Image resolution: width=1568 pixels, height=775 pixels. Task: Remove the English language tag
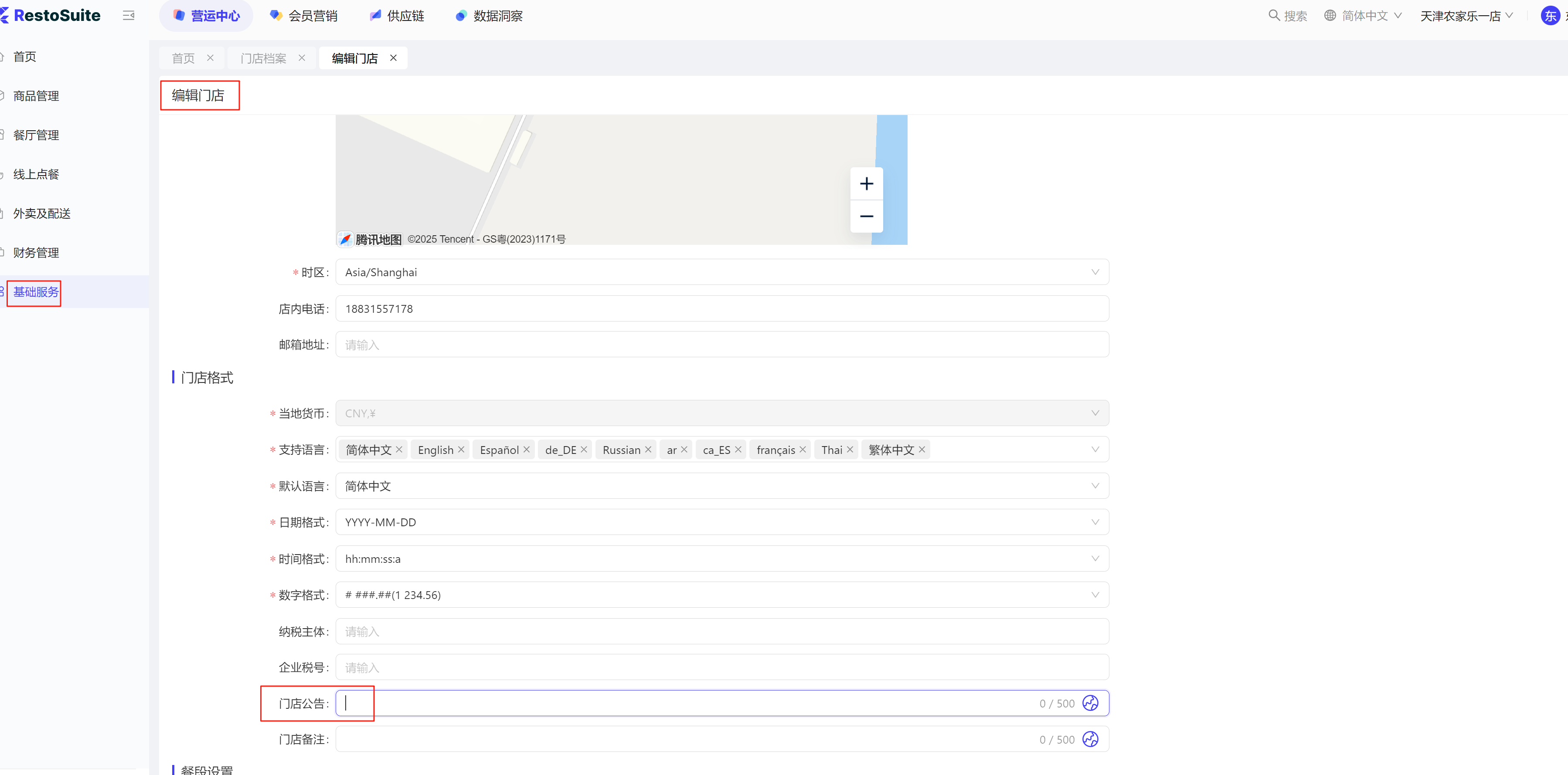point(461,450)
